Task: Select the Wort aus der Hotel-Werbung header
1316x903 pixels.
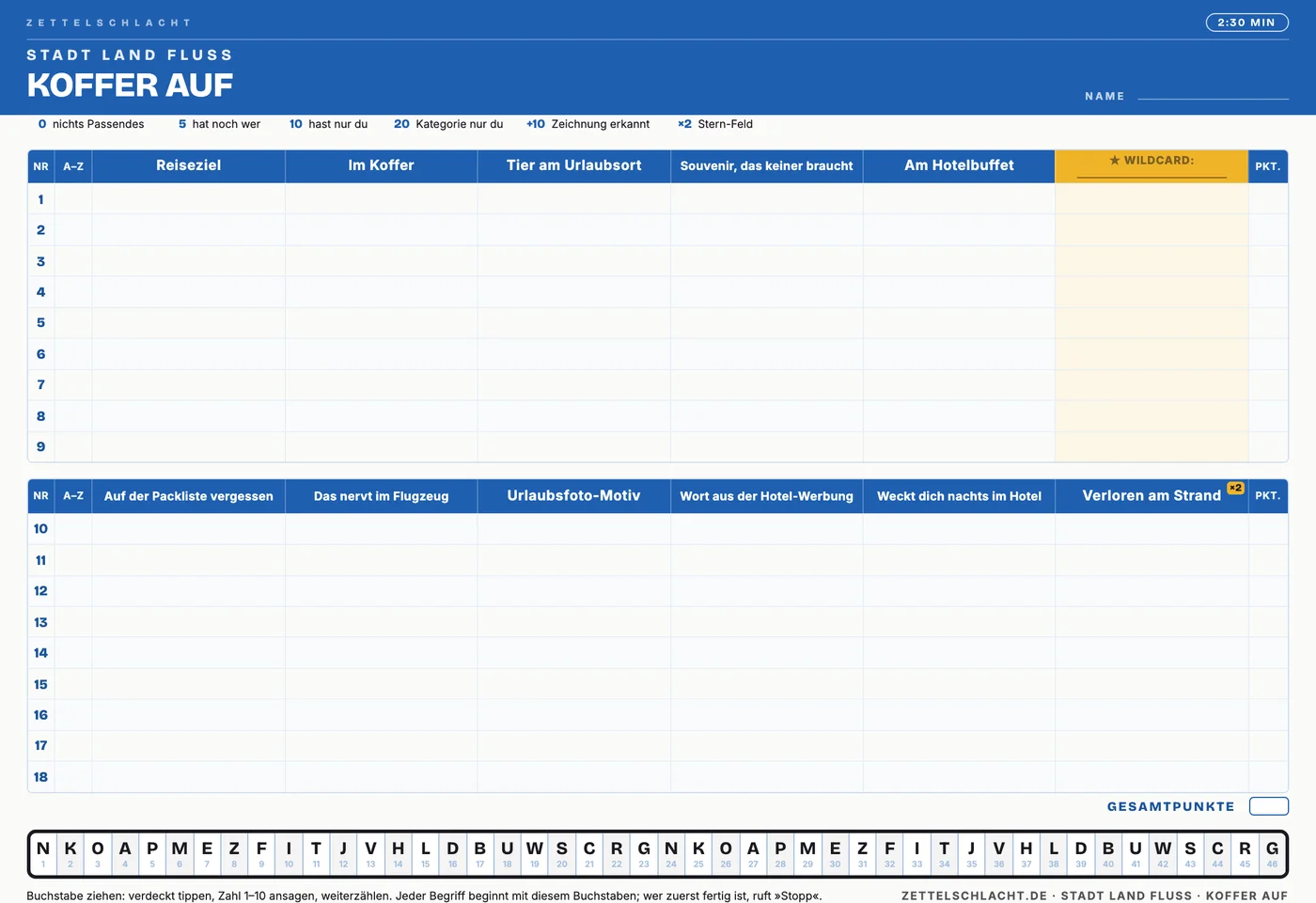Action: (x=766, y=496)
